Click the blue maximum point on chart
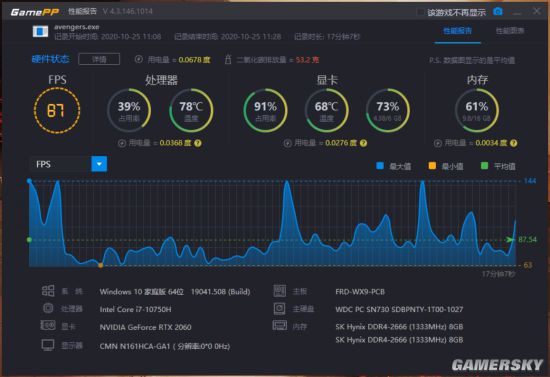550x377 pixels. 29,181
